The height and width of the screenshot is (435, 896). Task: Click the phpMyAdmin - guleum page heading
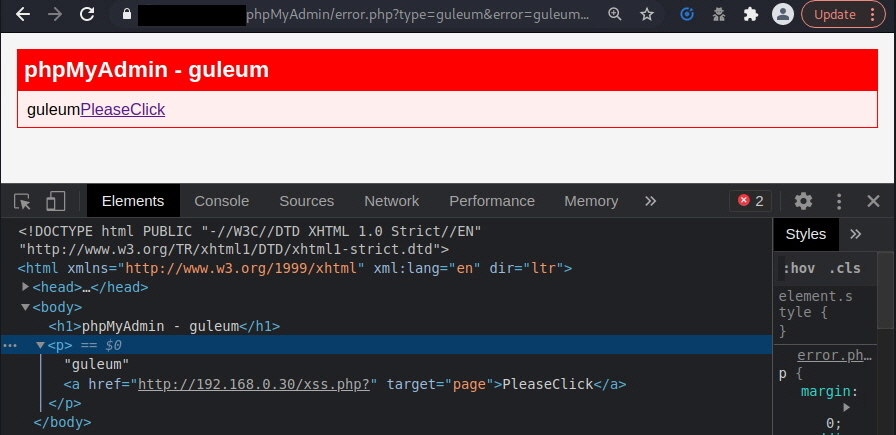click(x=146, y=70)
